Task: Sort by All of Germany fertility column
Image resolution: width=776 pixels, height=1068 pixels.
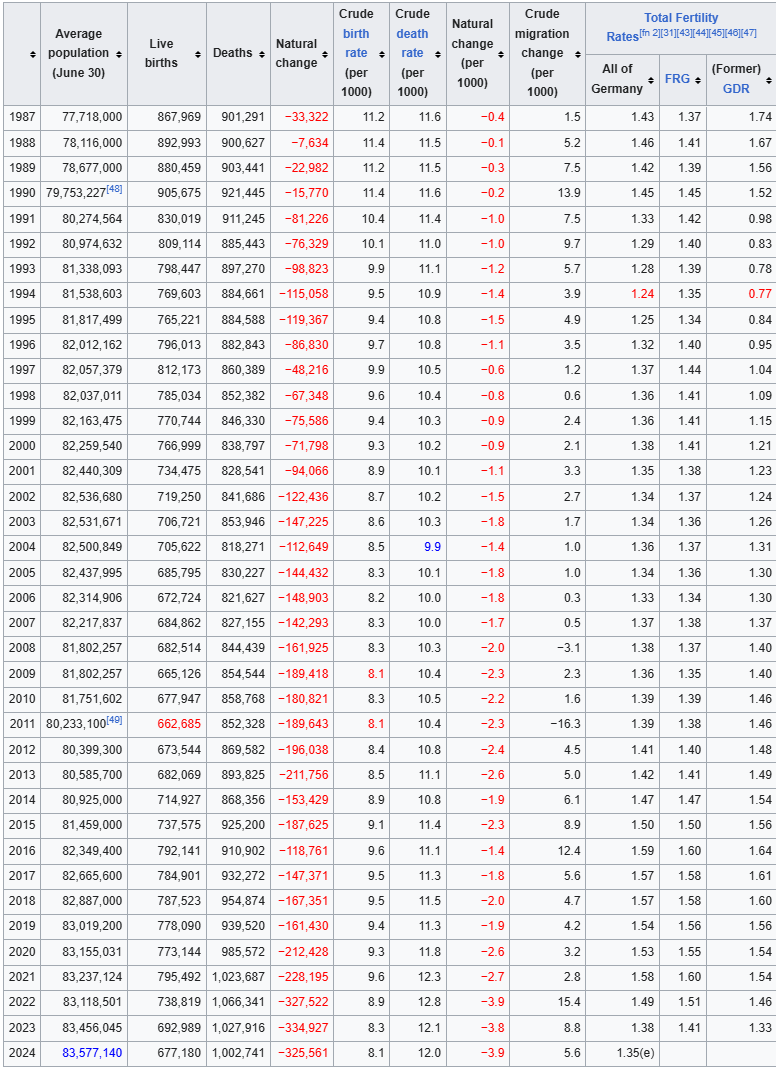Action: click(x=651, y=80)
